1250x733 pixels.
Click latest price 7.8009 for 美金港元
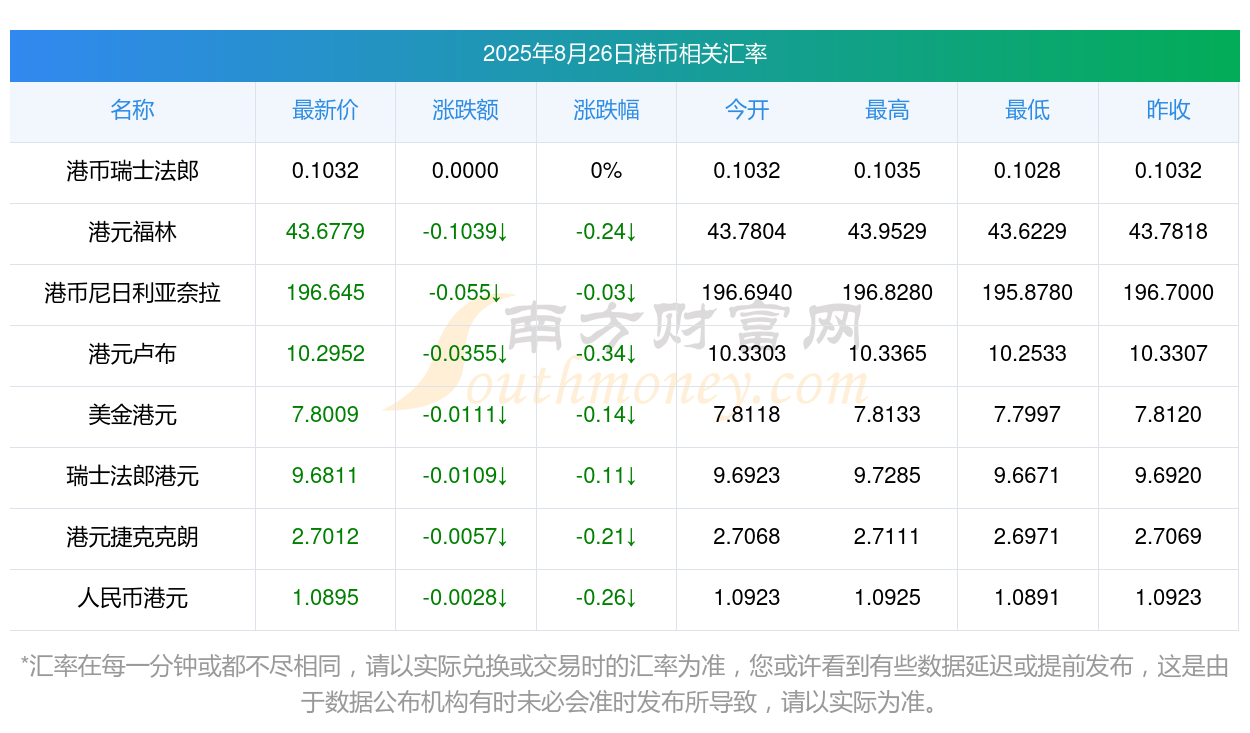click(x=325, y=415)
